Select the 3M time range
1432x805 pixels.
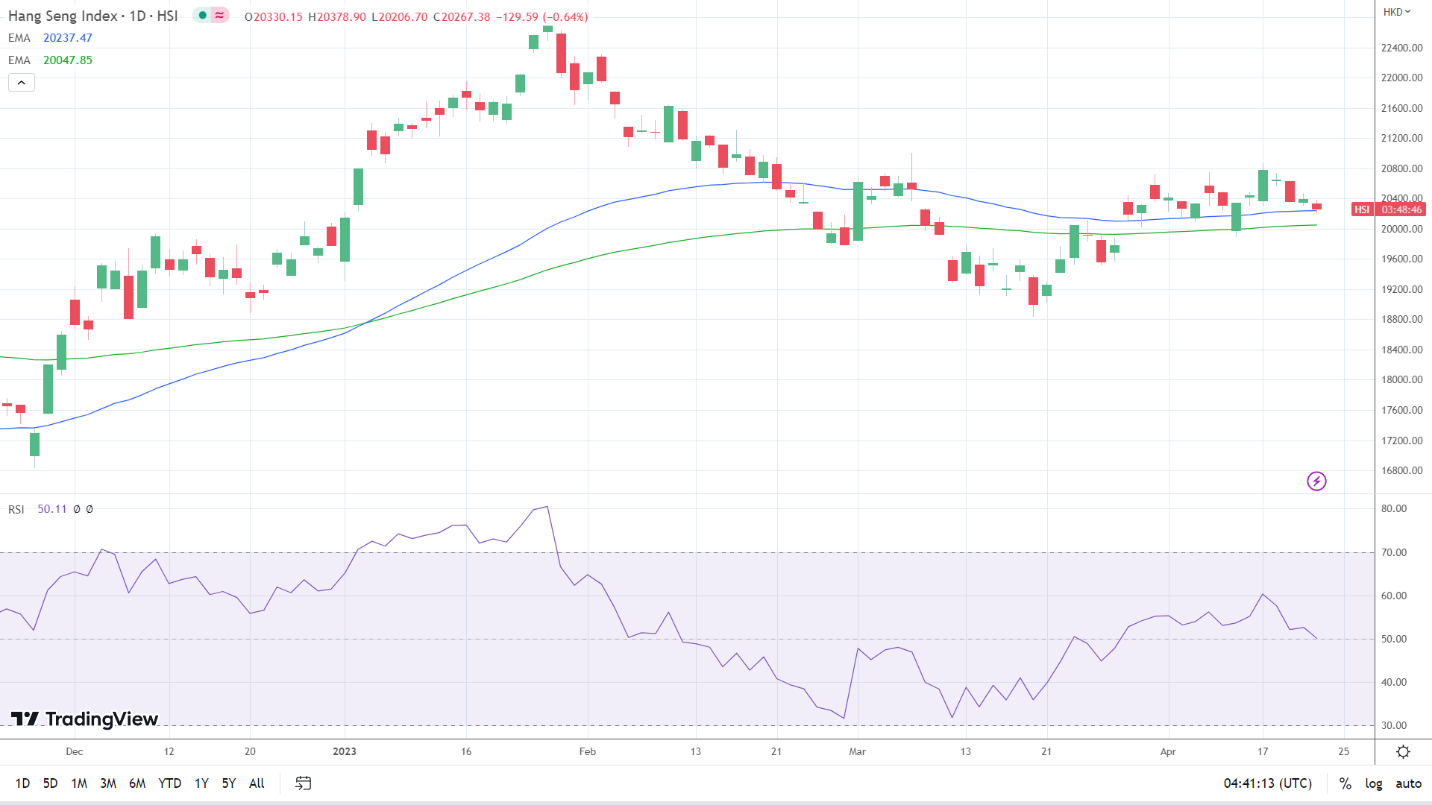[108, 783]
